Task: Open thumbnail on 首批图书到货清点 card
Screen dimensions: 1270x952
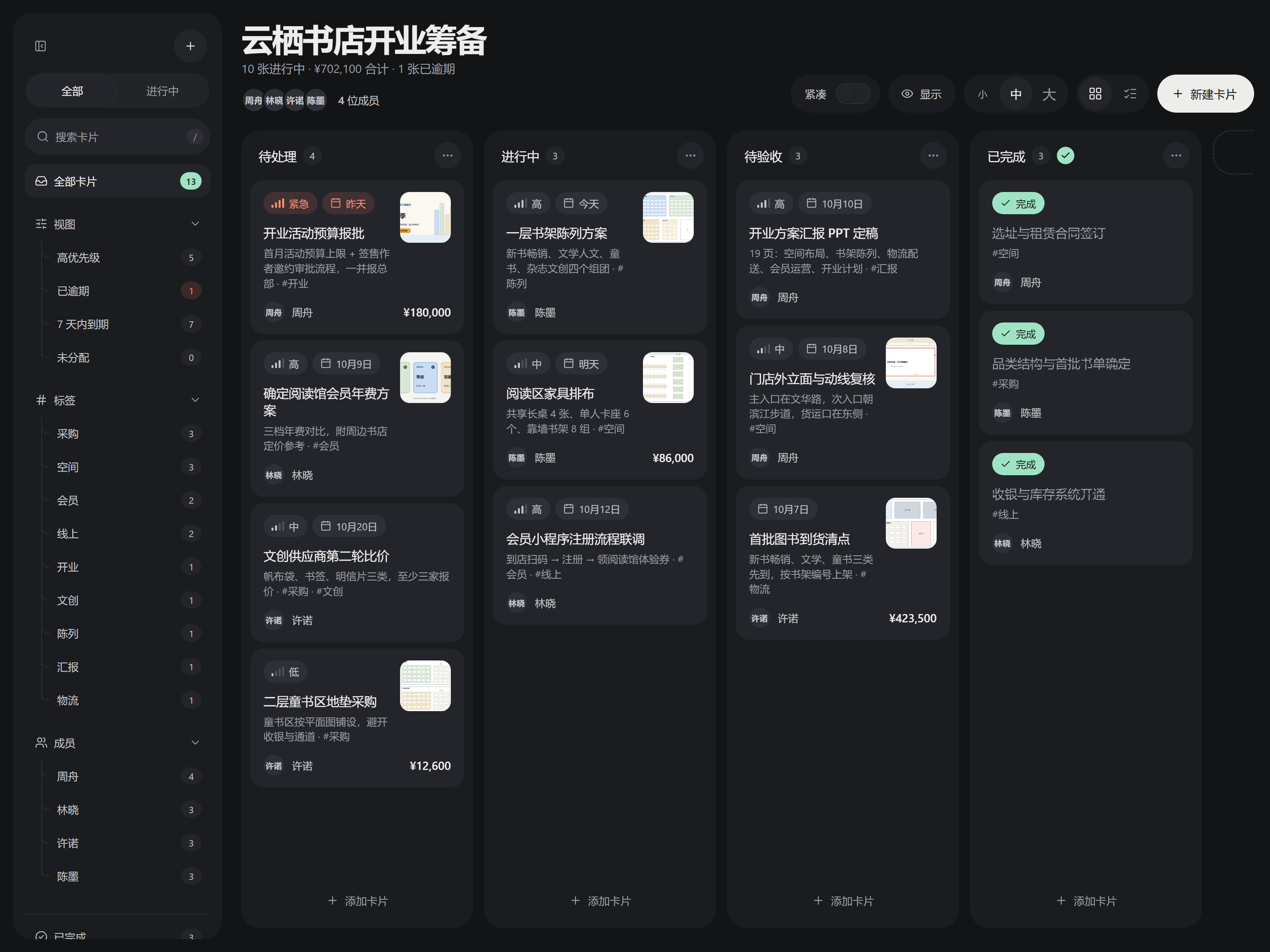Action: pyautogui.click(x=910, y=523)
